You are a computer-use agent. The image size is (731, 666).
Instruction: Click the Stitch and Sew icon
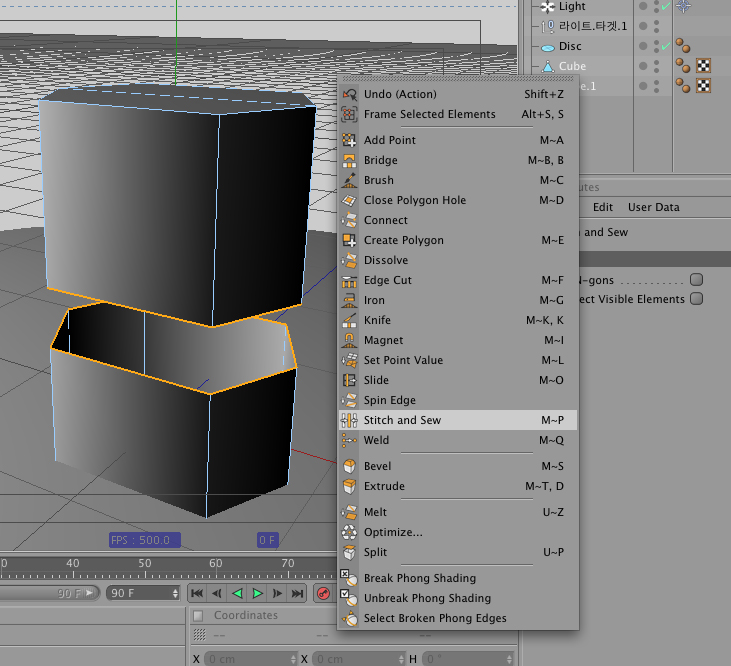coord(349,420)
